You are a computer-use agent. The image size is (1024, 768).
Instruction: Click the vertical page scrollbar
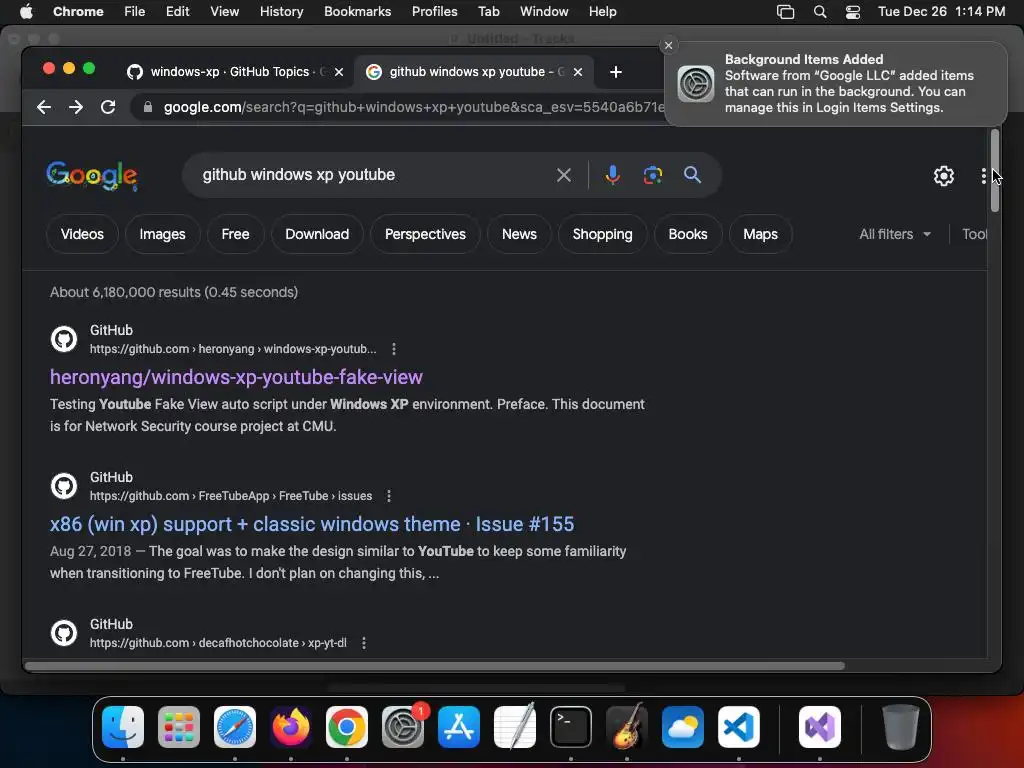995,170
